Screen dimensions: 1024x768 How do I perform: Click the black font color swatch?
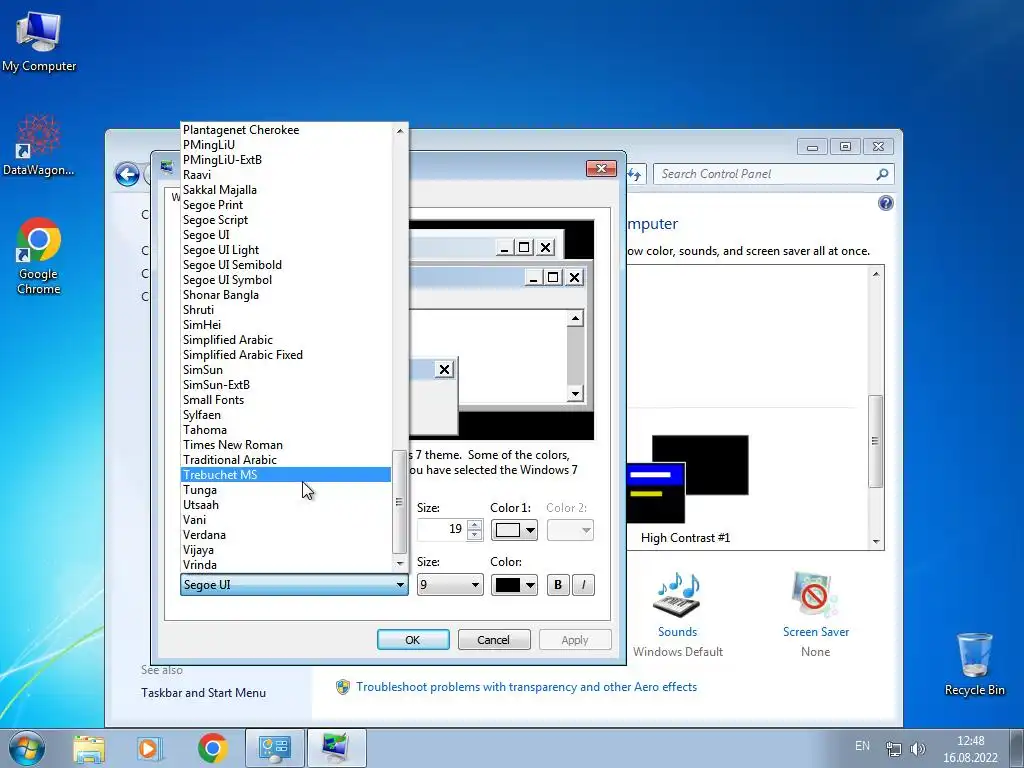coord(507,584)
